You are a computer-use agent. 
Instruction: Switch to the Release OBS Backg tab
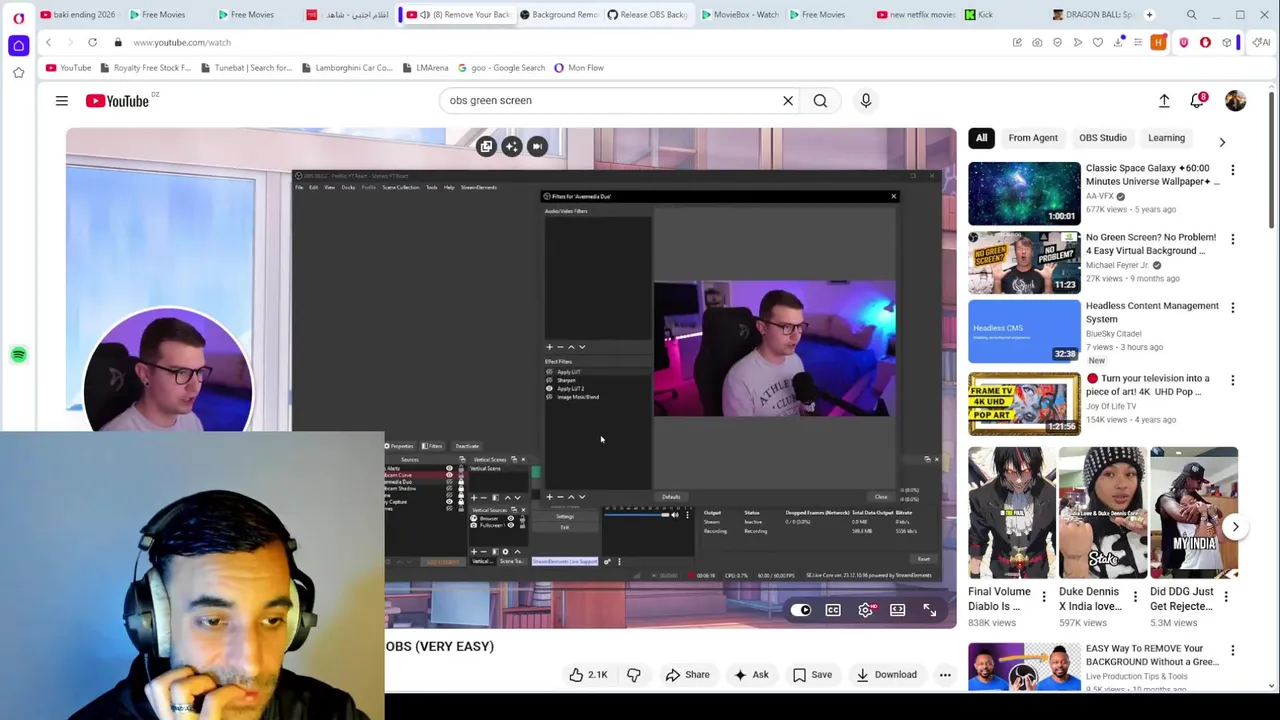(x=648, y=15)
